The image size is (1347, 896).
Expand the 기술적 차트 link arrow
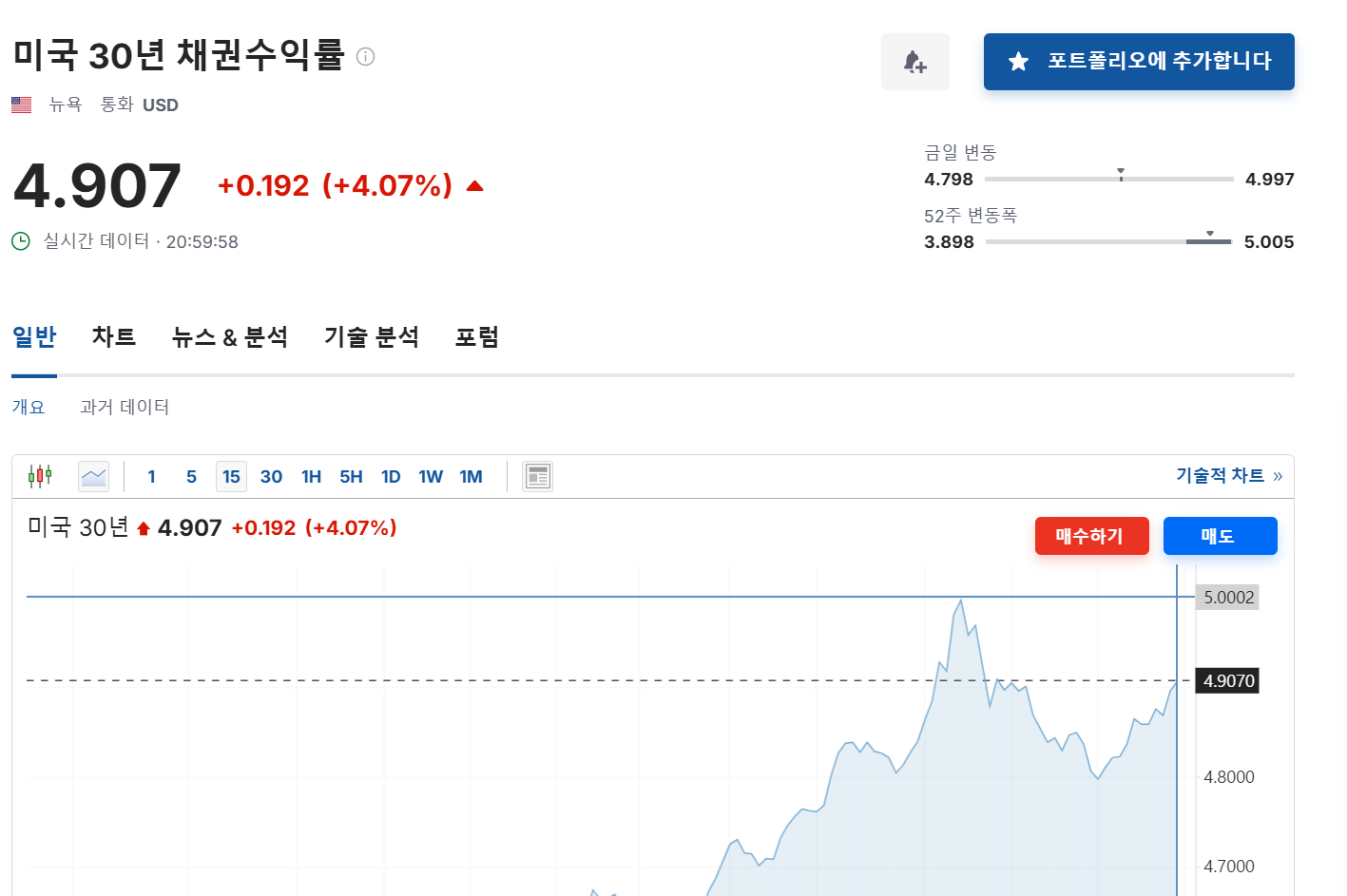click(1278, 476)
